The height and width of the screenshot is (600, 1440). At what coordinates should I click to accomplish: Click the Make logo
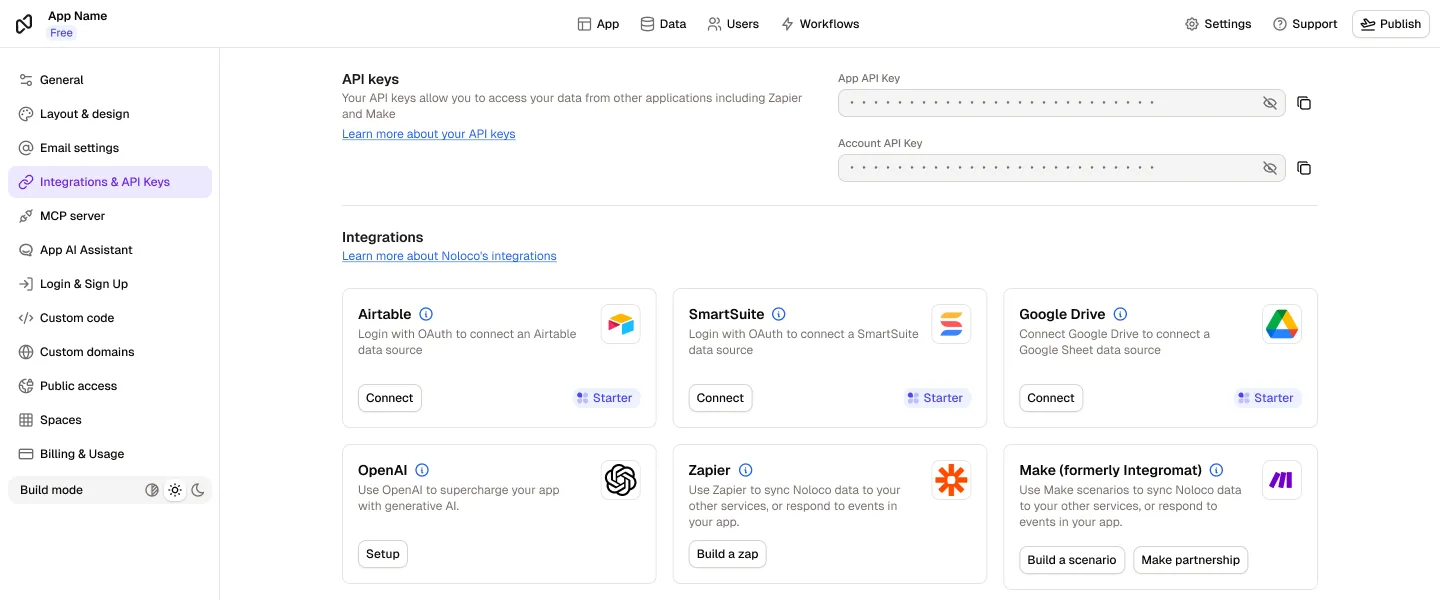tap(1282, 480)
